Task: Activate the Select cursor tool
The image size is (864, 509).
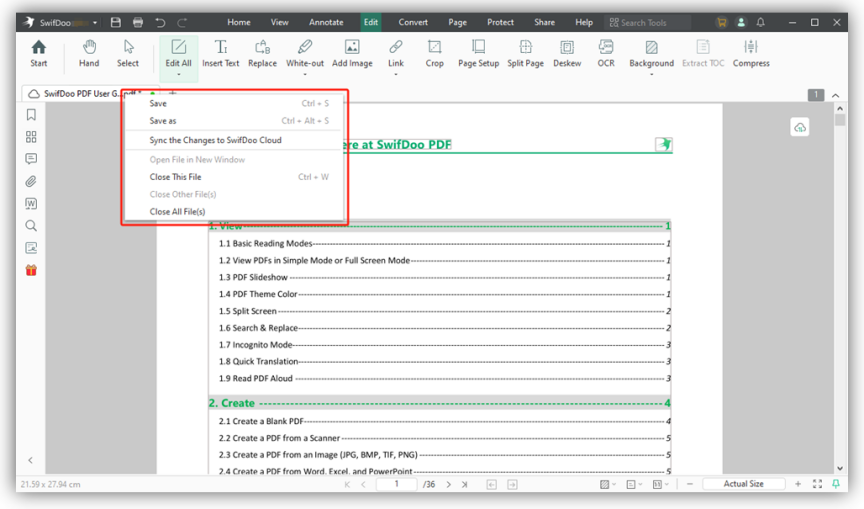Action: point(128,53)
